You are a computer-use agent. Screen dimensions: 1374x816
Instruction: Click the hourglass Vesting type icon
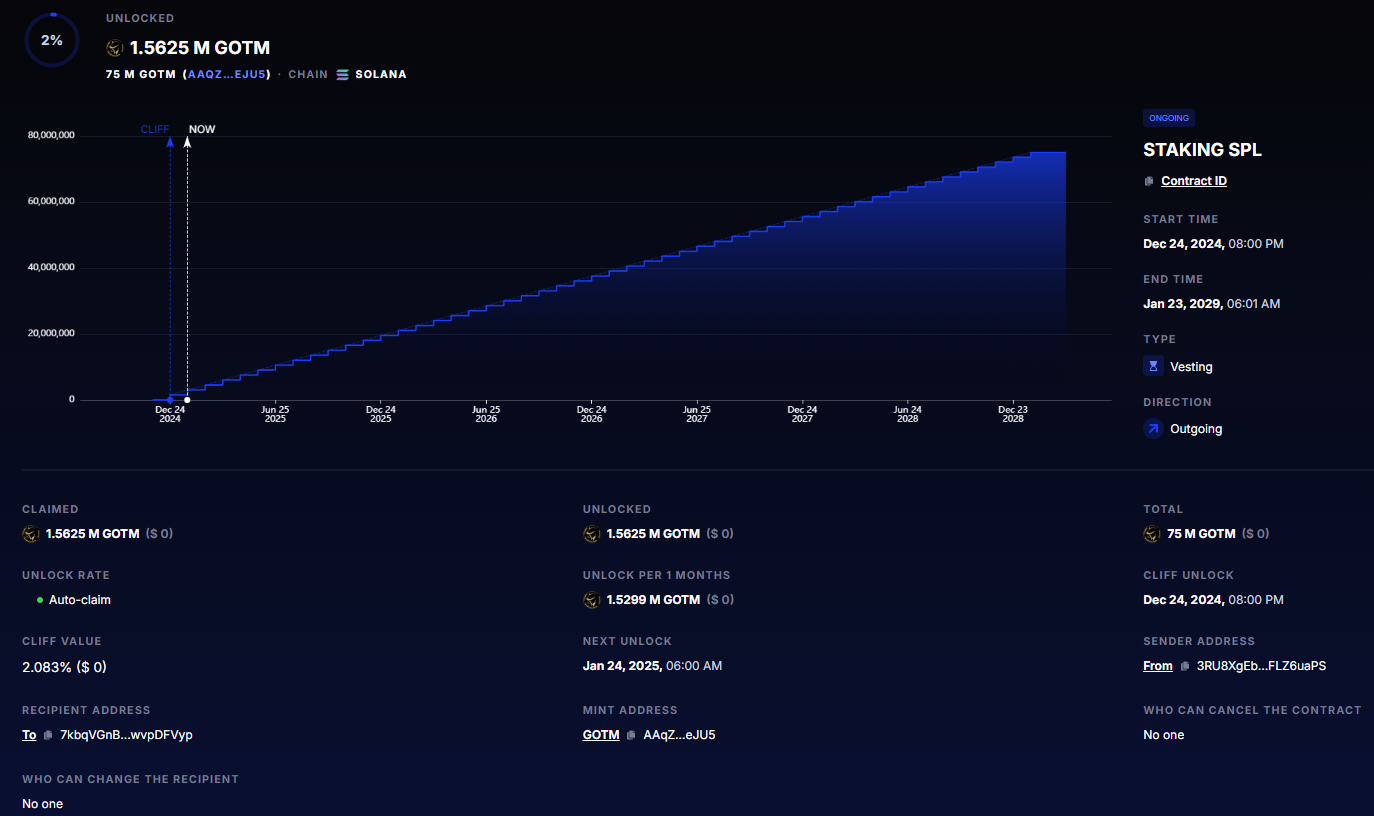[1153, 367]
